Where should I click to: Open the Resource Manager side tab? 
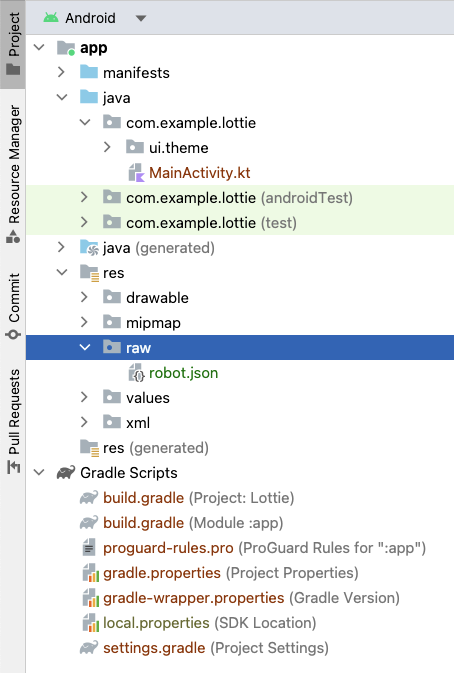click(x=13, y=173)
